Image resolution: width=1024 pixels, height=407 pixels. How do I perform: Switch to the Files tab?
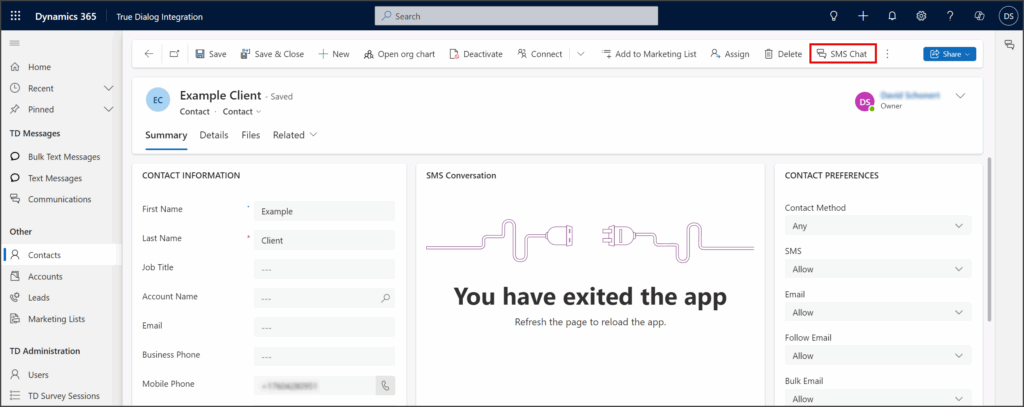point(251,135)
